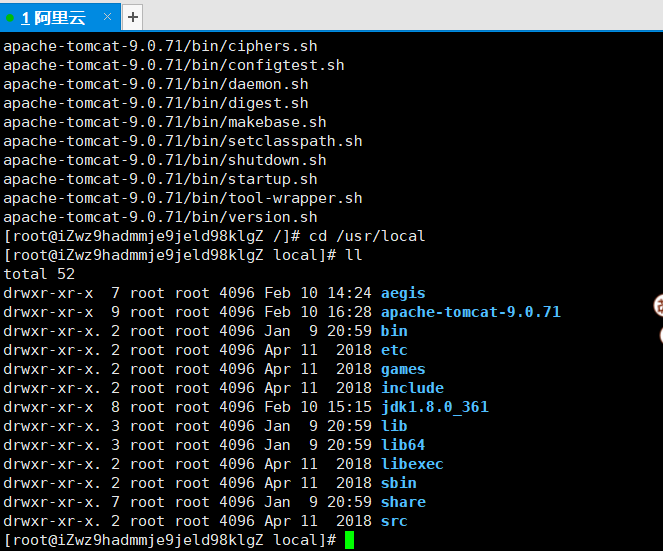Click the lib64 directory name
Image resolution: width=663 pixels, height=551 pixels.
click(403, 445)
